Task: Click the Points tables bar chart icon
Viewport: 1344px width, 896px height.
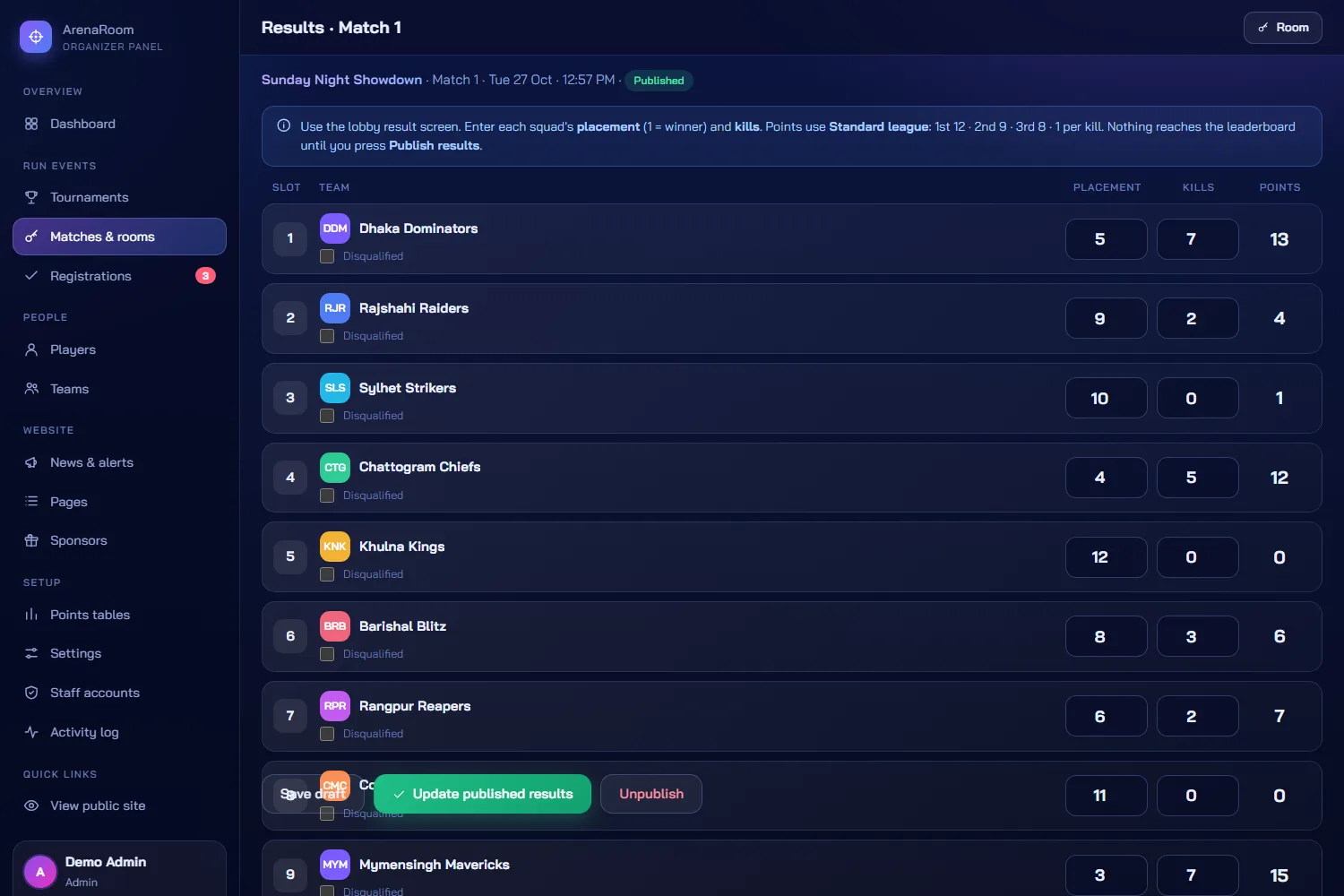Action: pyautogui.click(x=31, y=615)
